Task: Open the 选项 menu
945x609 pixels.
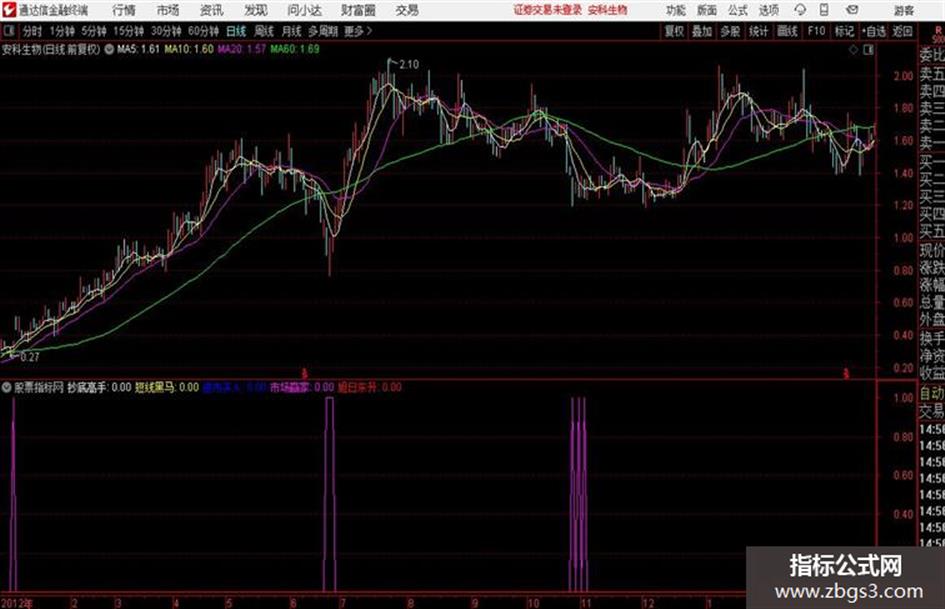Action: (769, 10)
